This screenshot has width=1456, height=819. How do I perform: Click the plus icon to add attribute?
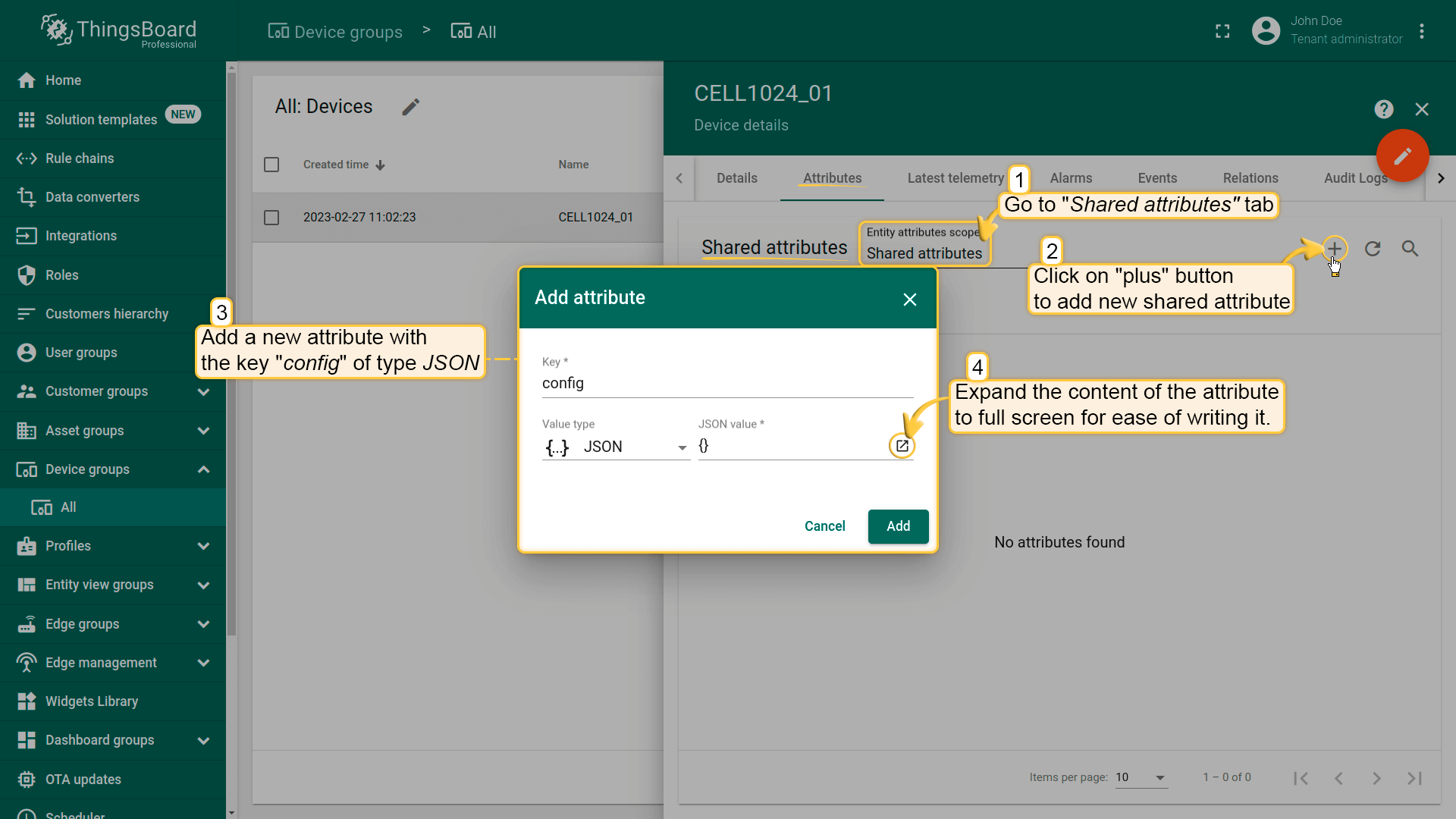[1334, 249]
